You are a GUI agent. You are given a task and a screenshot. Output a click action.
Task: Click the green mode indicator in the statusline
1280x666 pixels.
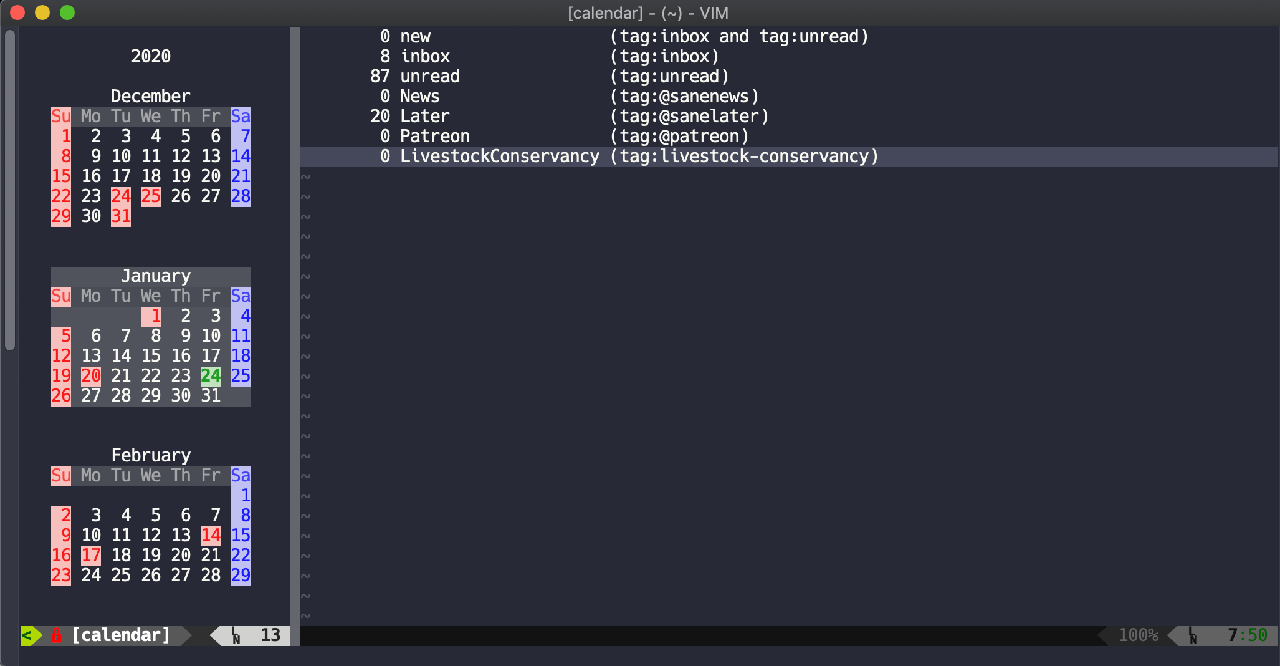click(30, 635)
